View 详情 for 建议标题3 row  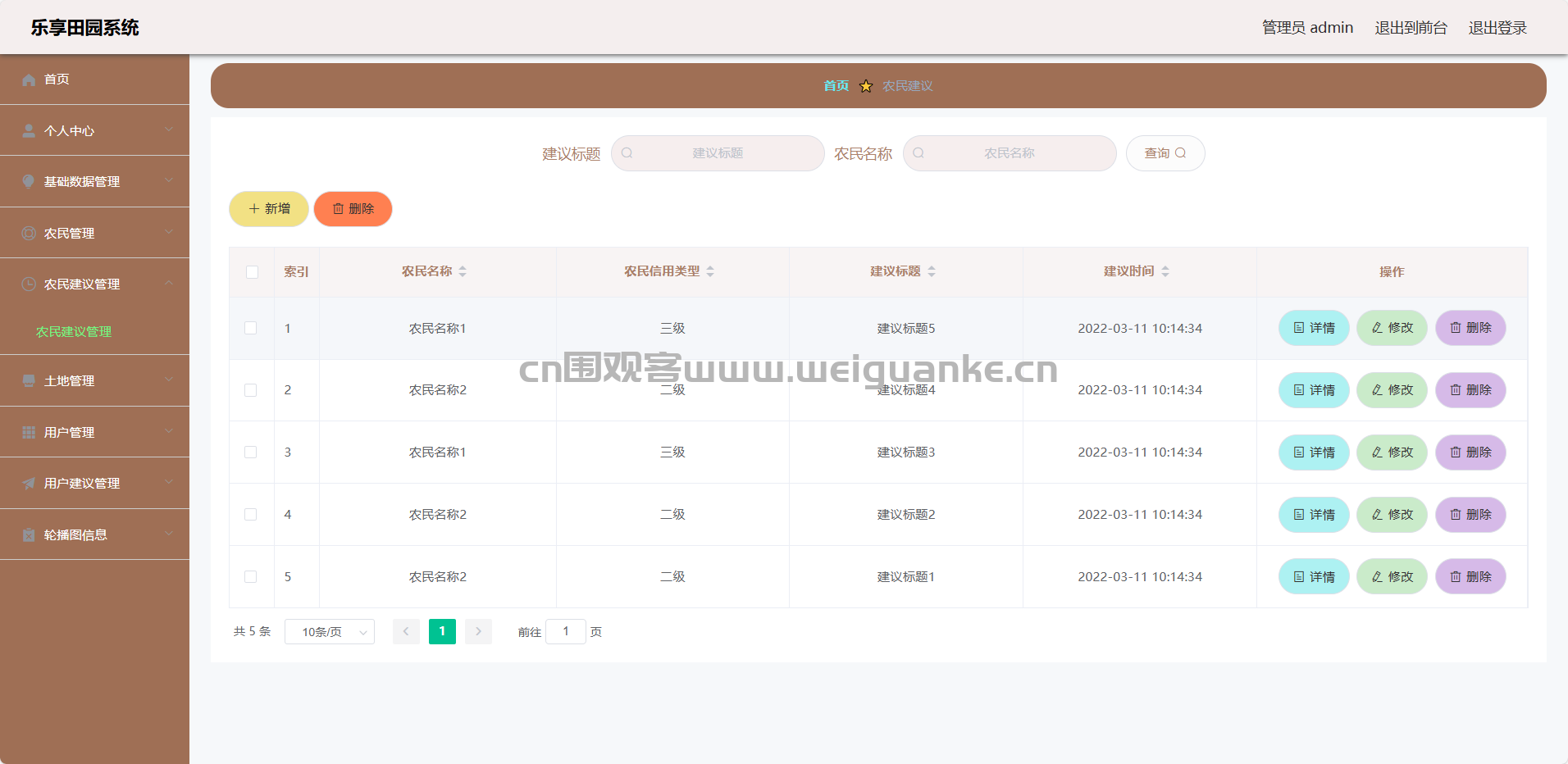1314,452
